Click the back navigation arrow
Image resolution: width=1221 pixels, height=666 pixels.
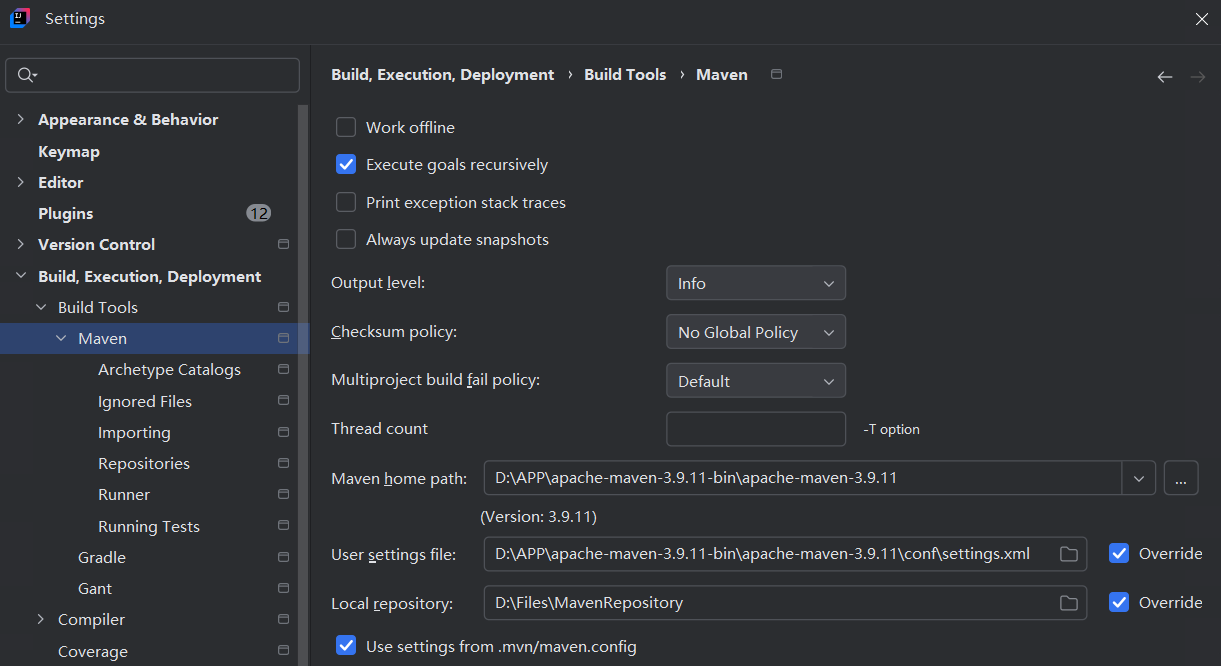1164,77
